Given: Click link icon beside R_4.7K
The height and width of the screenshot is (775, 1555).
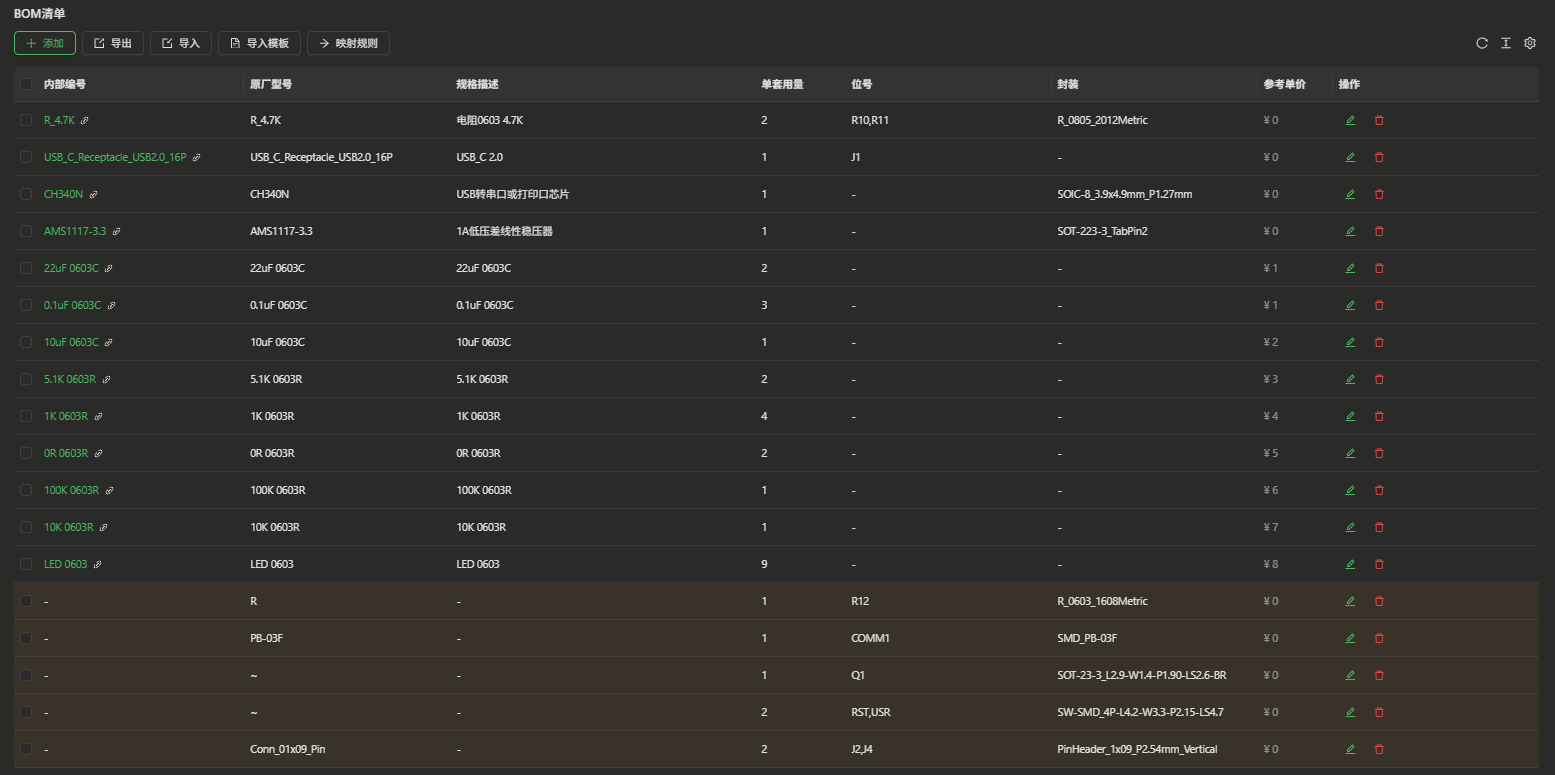Looking at the screenshot, I should tap(85, 120).
